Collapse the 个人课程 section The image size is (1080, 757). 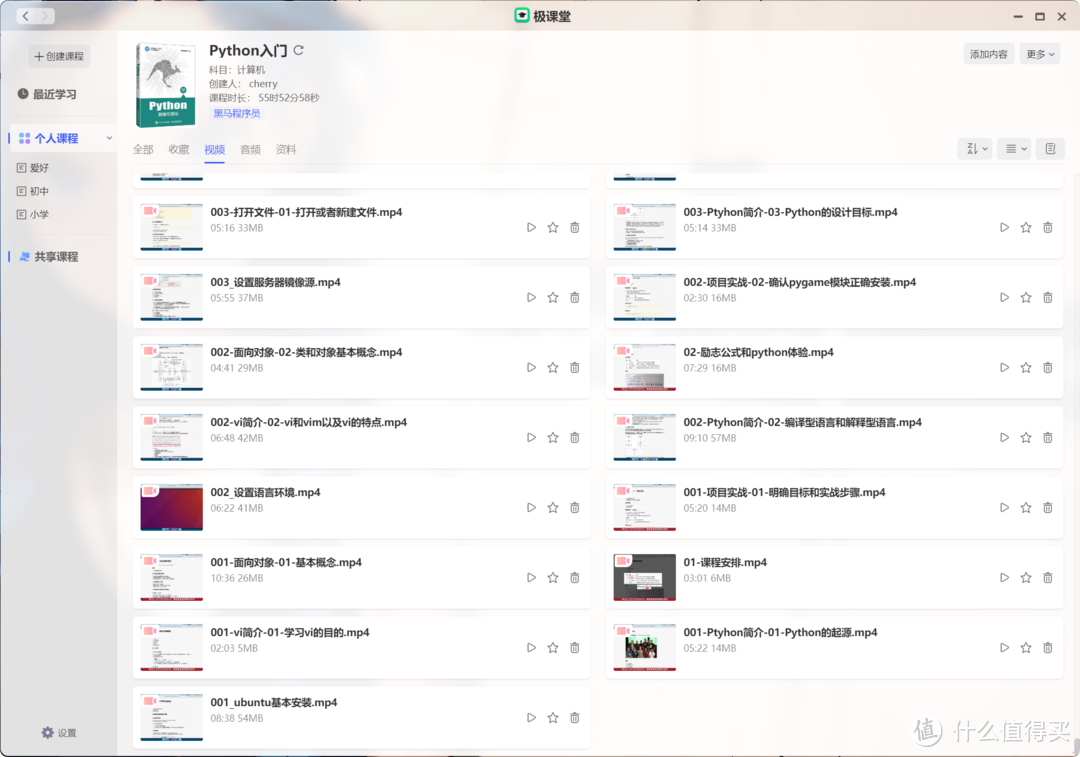click(110, 137)
